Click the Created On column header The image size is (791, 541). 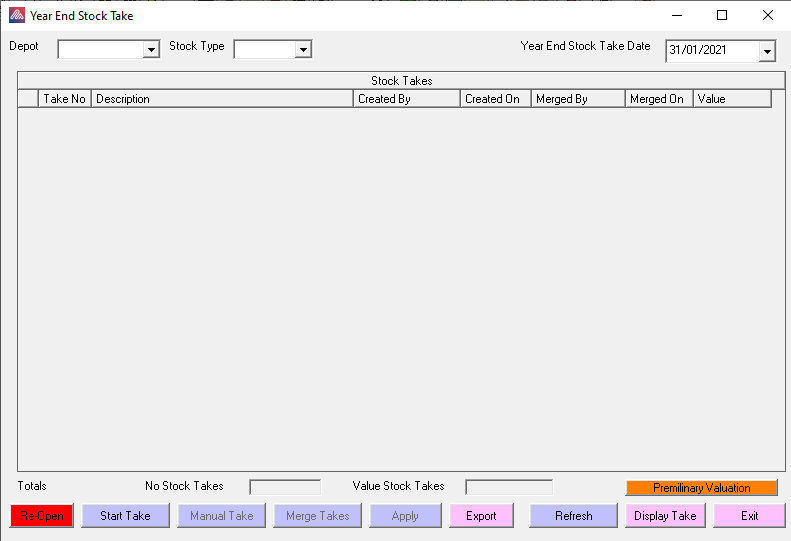495,98
